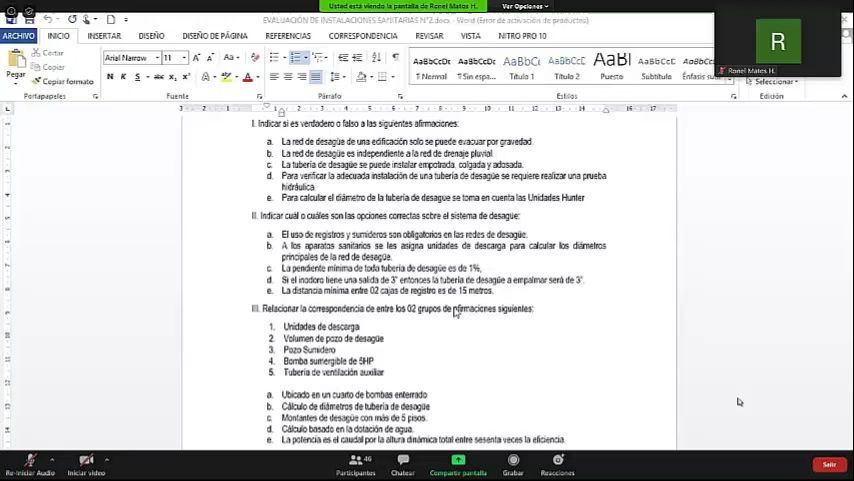Image resolution: width=854 pixels, height=481 pixels.
Task: Center align text in Párrafo group
Action: pyautogui.click(x=288, y=77)
